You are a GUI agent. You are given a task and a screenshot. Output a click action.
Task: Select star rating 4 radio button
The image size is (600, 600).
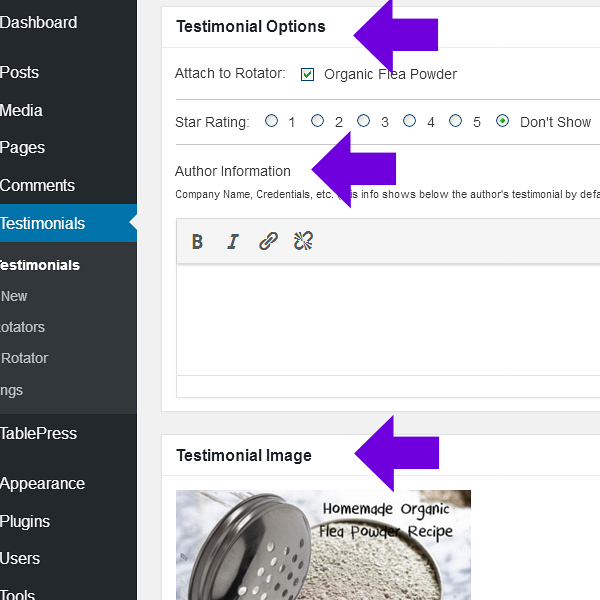(x=410, y=121)
